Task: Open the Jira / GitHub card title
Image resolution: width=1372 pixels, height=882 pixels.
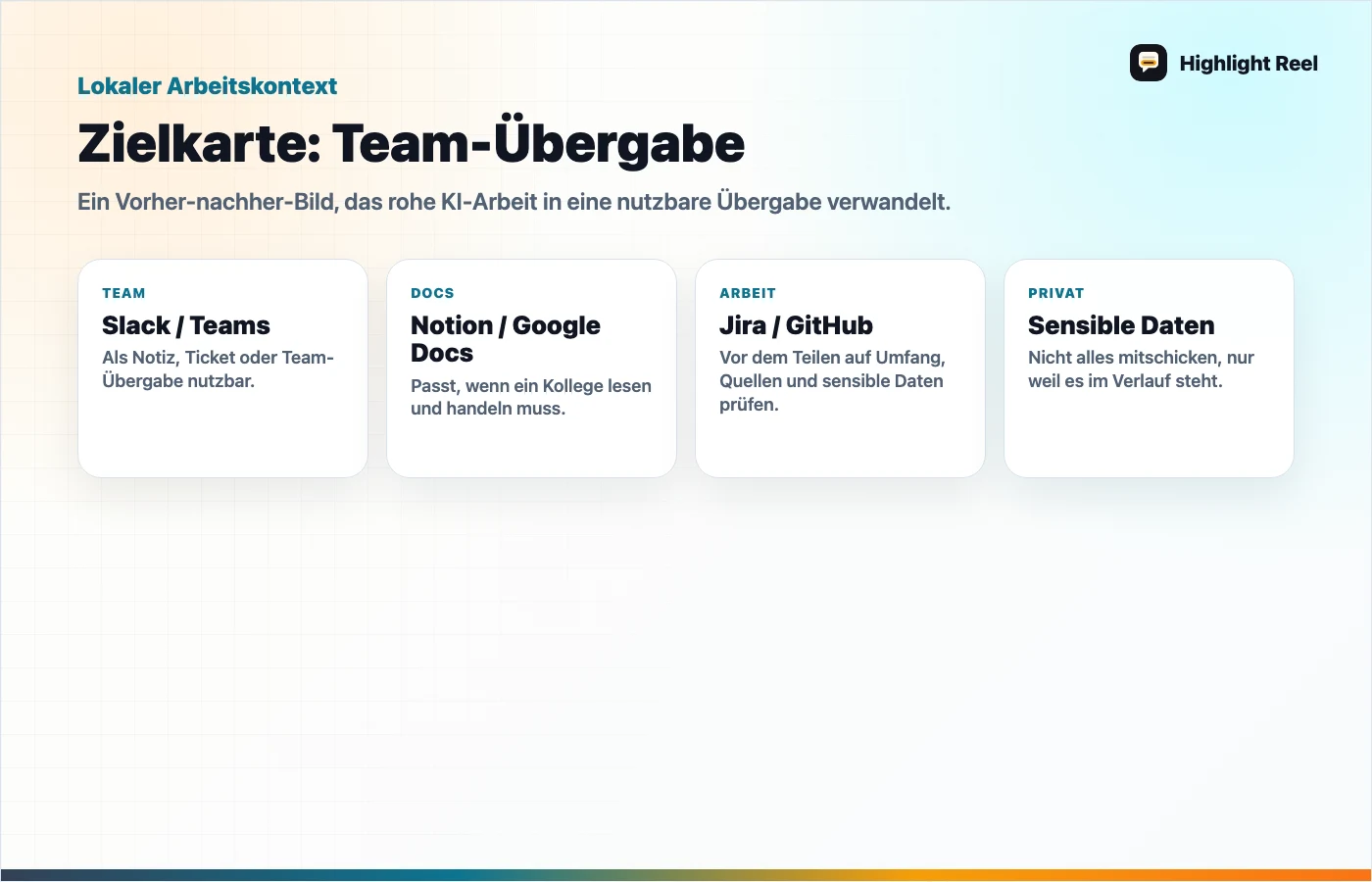Action: 796,325
